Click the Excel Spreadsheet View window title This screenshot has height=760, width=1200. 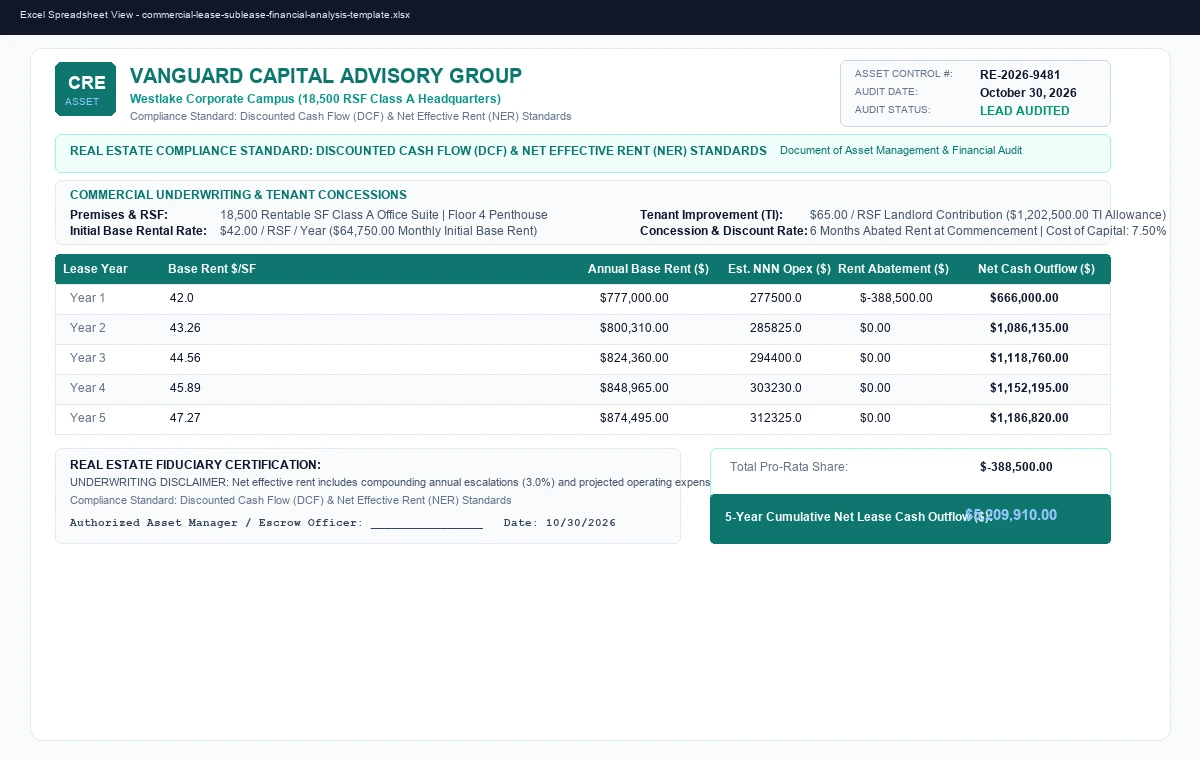pyautogui.click(x=215, y=15)
